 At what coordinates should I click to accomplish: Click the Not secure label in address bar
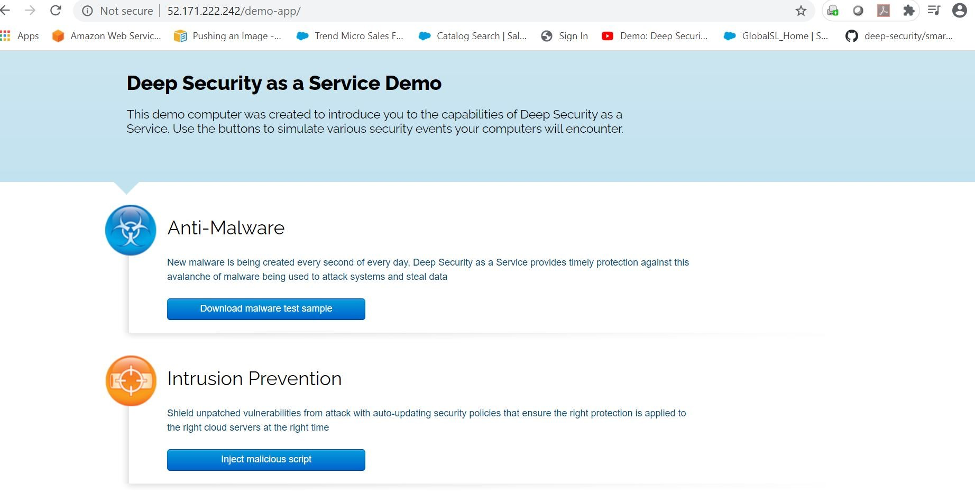tap(126, 11)
